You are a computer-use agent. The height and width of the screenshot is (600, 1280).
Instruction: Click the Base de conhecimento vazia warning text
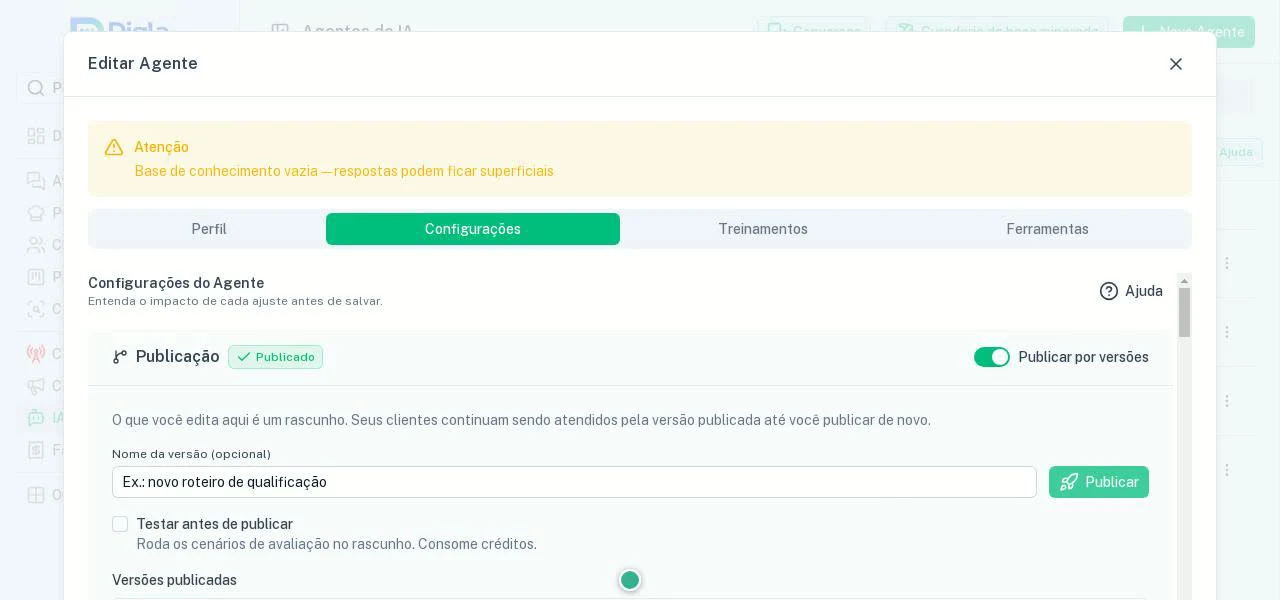[344, 171]
